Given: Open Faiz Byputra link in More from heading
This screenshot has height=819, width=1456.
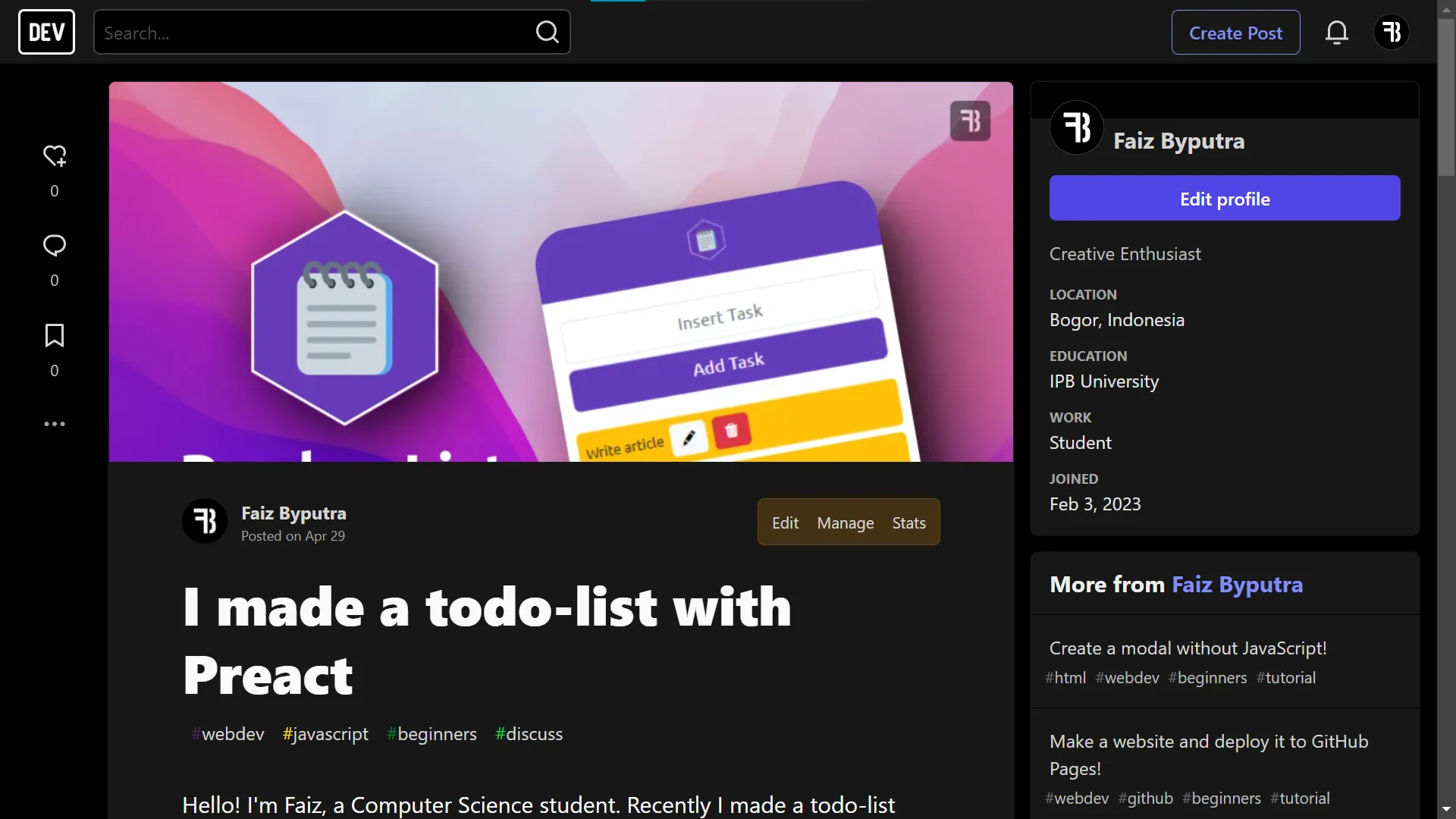Looking at the screenshot, I should (x=1237, y=585).
